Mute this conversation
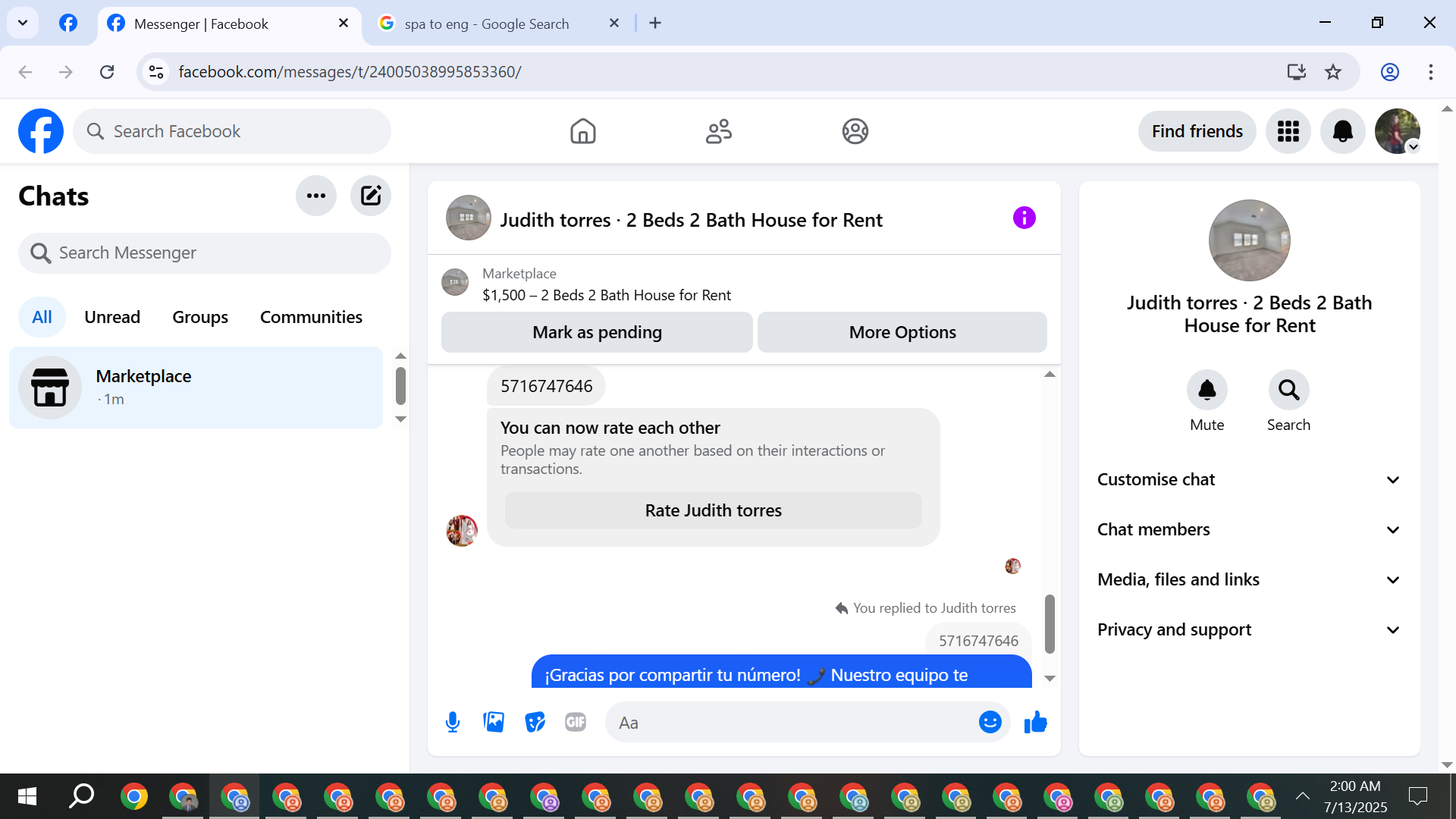The width and height of the screenshot is (1456, 819). 1207,391
